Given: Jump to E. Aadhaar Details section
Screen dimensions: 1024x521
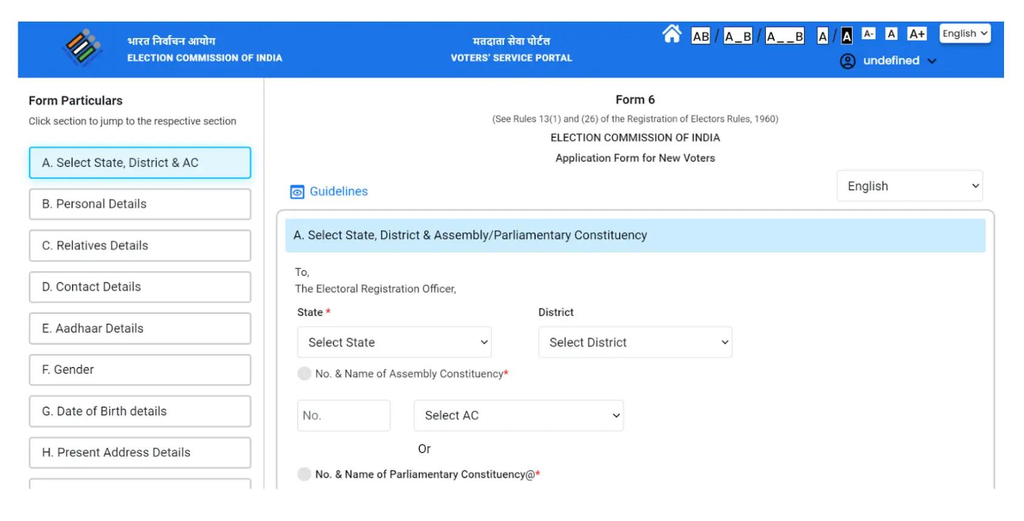Looking at the screenshot, I should (x=140, y=328).
